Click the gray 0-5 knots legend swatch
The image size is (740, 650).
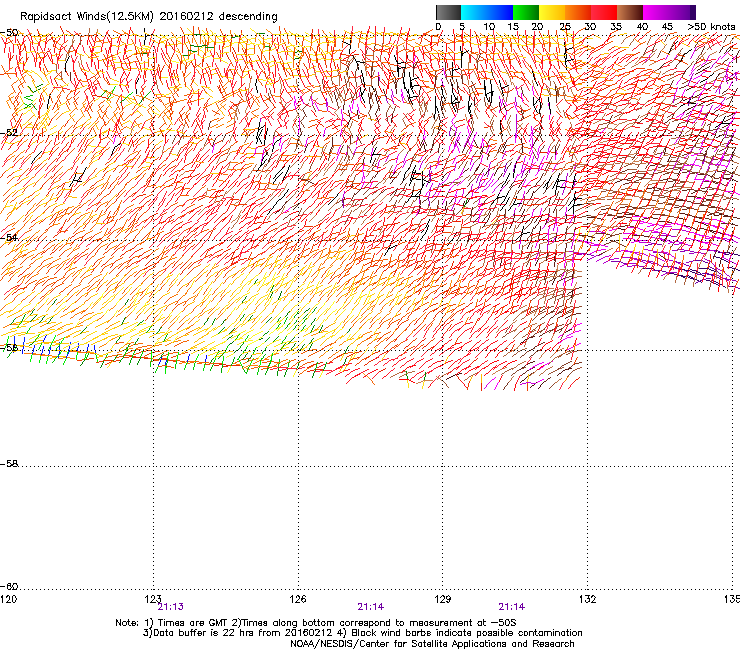pos(448,12)
